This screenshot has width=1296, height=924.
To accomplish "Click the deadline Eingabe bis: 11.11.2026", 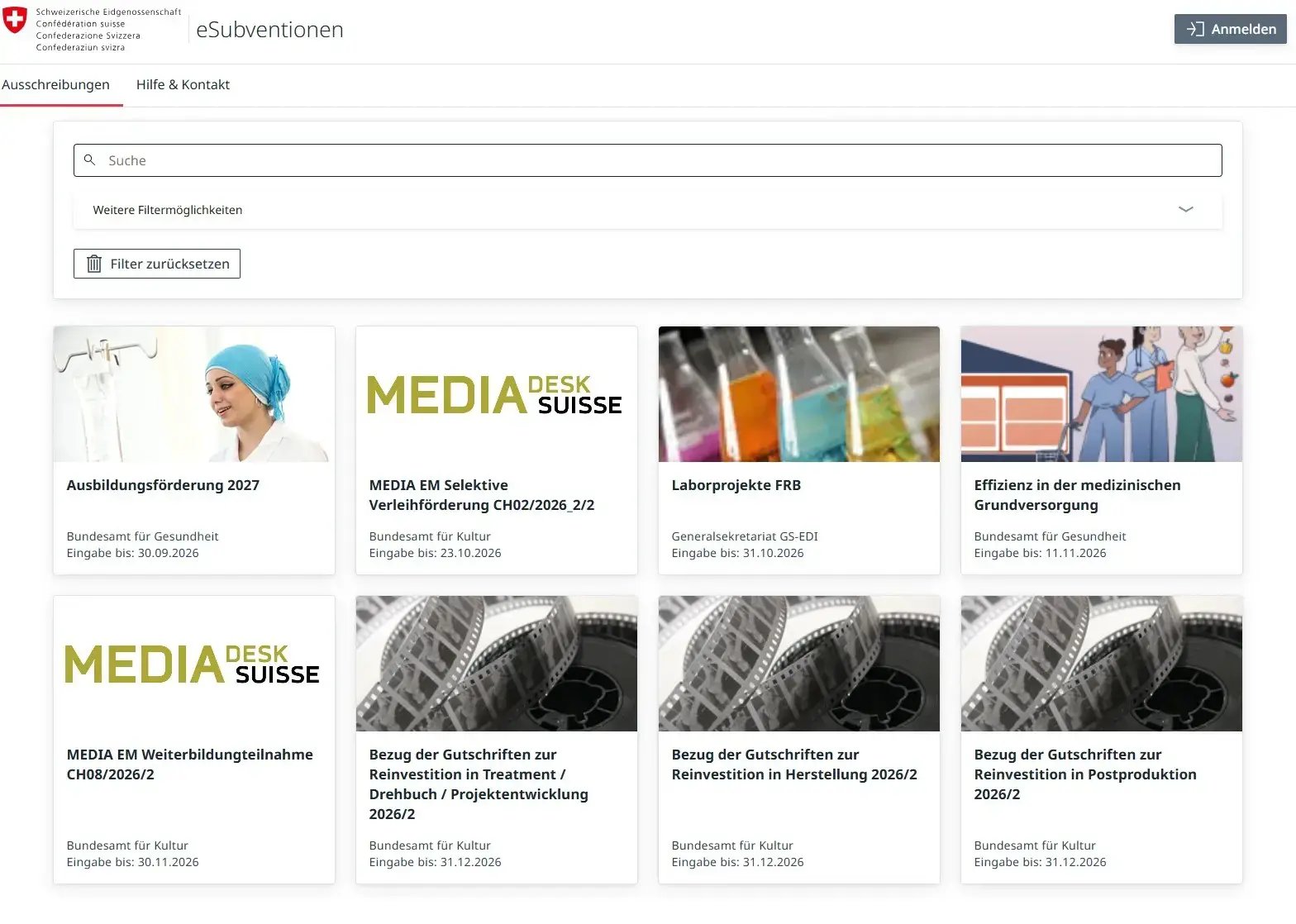I will tap(1041, 553).
